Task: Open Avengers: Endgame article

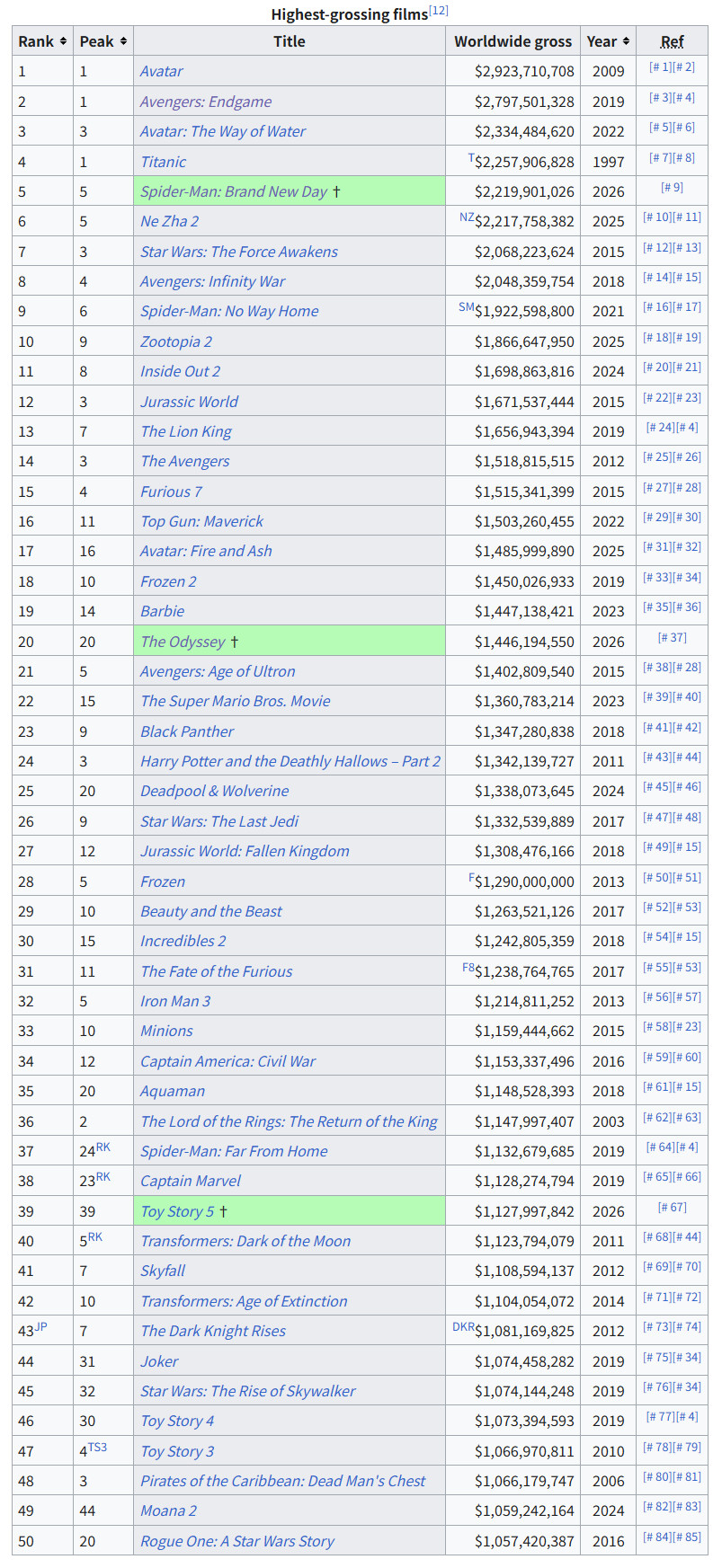Action: (206, 102)
